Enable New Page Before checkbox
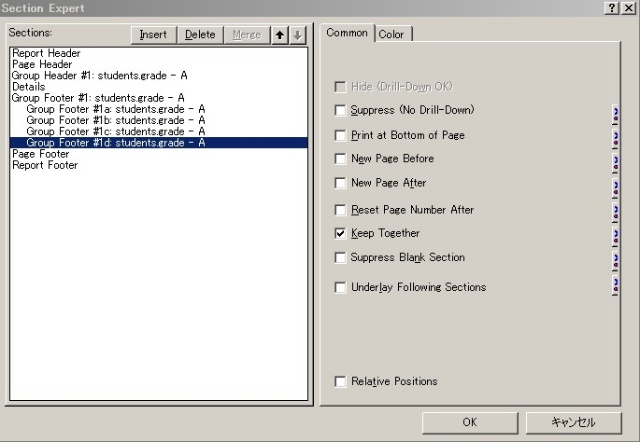This screenshot has width=640, height=442. 340,158
